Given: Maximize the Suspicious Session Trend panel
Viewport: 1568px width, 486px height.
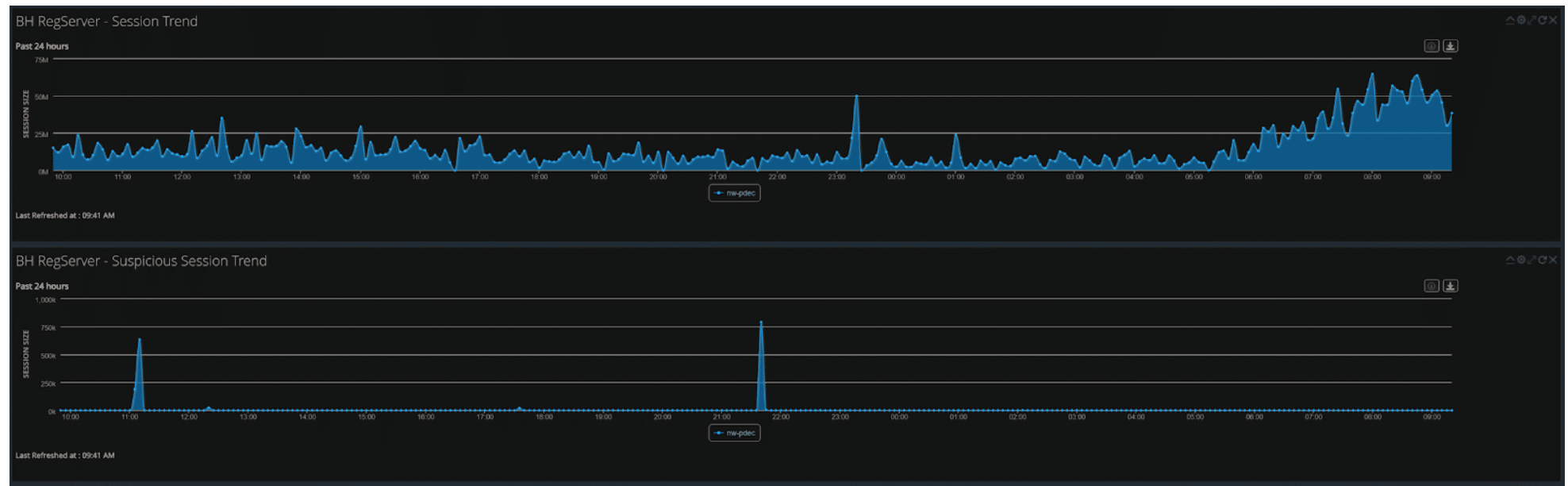Looking at the screenshot, I should (1531, 260).
